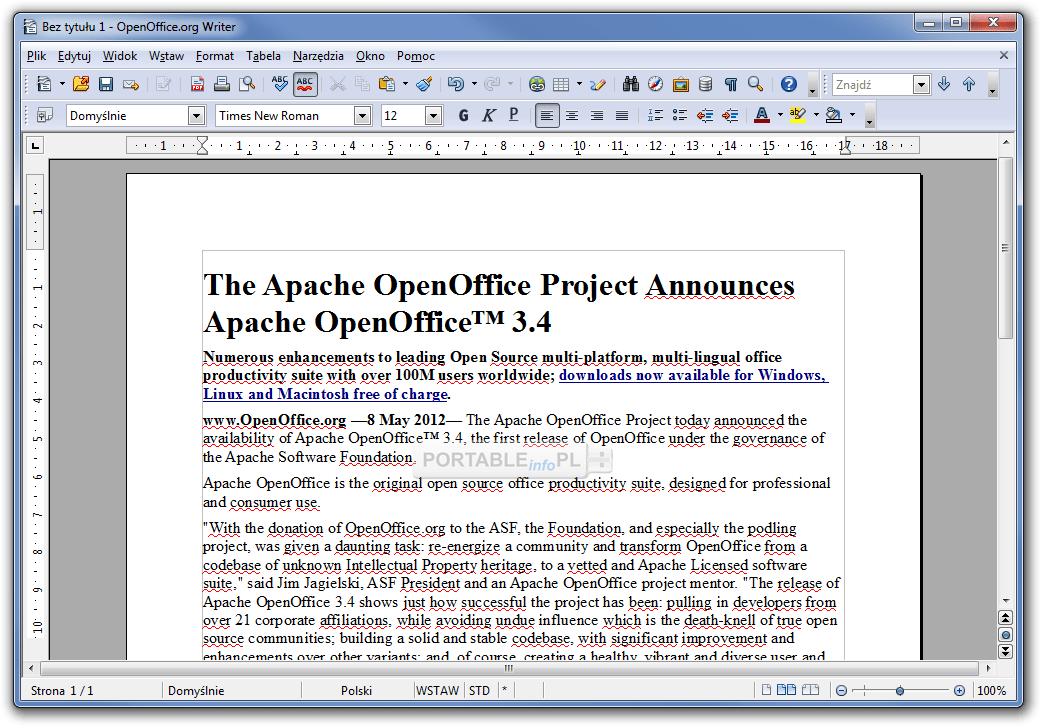This screenshot has width=1042, height=727.
Task: Click the Open file folder icon
Action: point(81,84)
